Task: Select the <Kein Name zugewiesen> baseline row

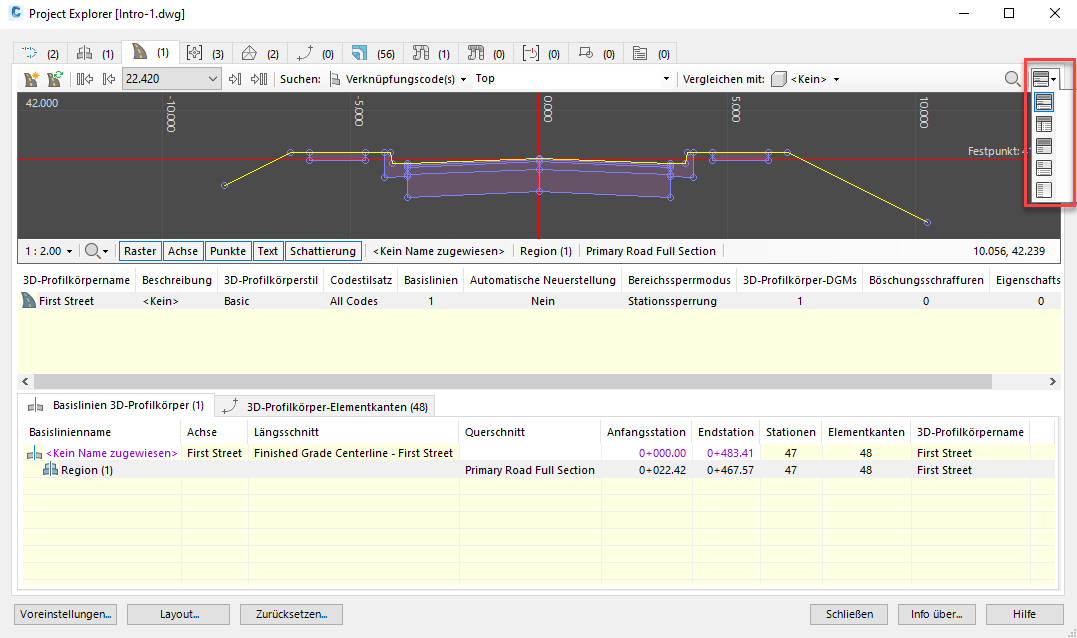Action: 538,453
